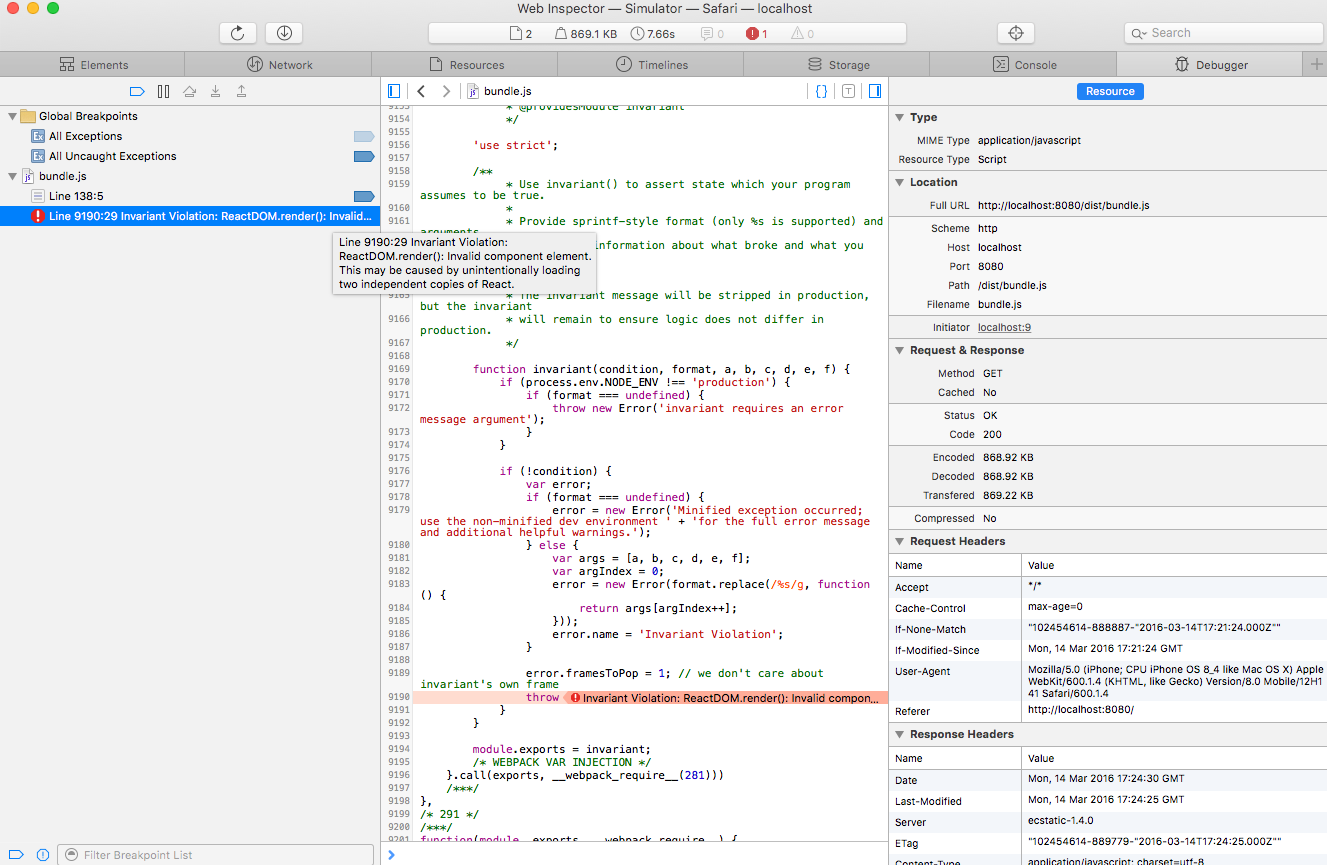Viewport: 1327px width, 865px height.
Task: Enable the type profiler T icon
Action: click(x=848, y=91)
